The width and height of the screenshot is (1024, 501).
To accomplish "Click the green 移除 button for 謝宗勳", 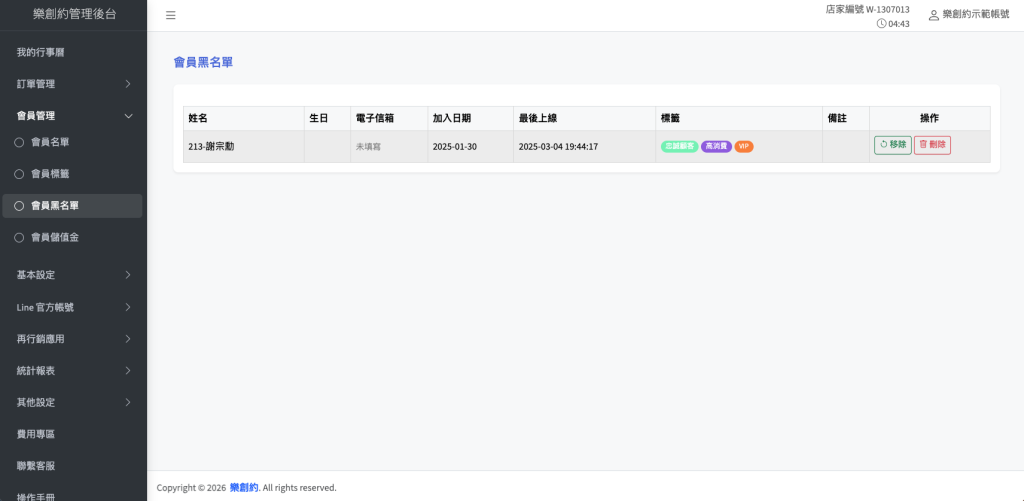I will tap(892, 145).
